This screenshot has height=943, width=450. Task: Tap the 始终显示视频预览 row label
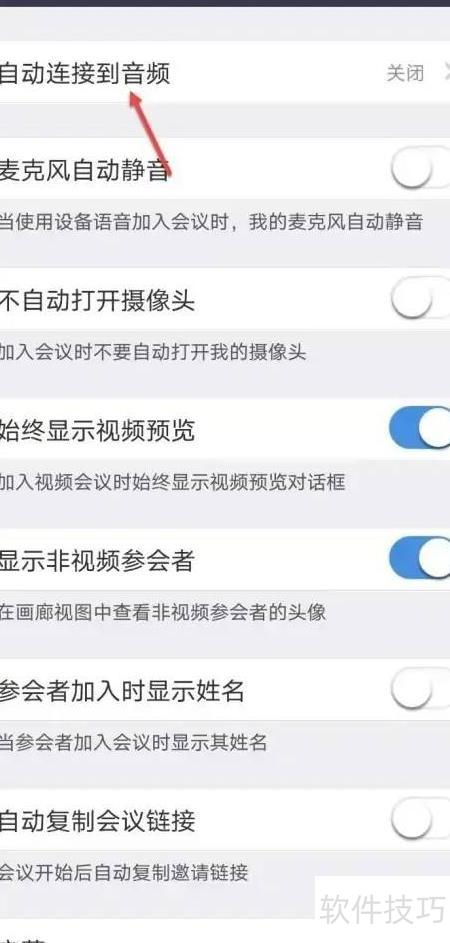tap(97, 430)
